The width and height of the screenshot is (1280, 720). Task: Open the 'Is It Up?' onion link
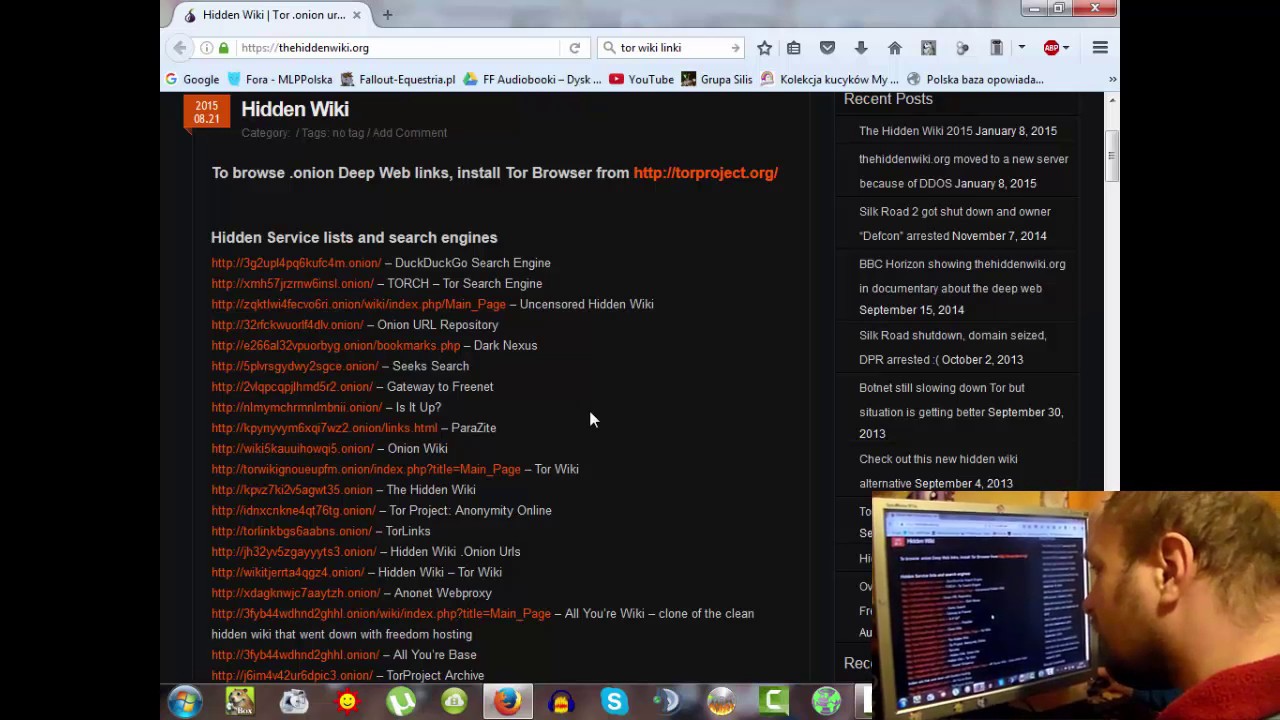pos(296,408)
